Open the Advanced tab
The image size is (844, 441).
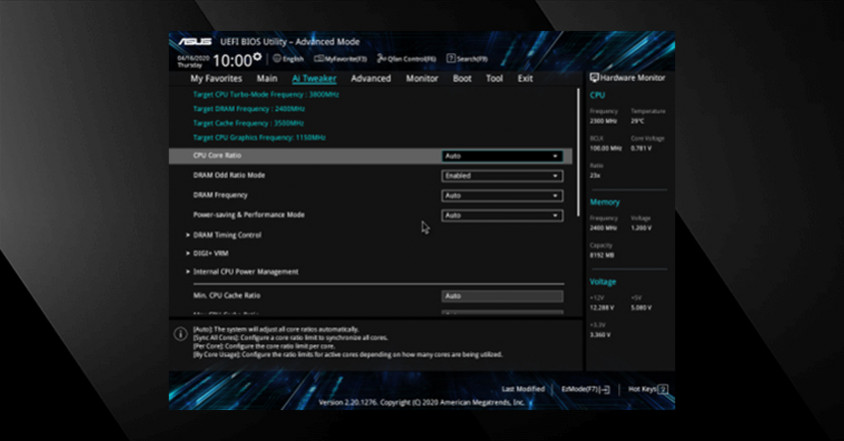pyautogui.click(x=371, y=79)
